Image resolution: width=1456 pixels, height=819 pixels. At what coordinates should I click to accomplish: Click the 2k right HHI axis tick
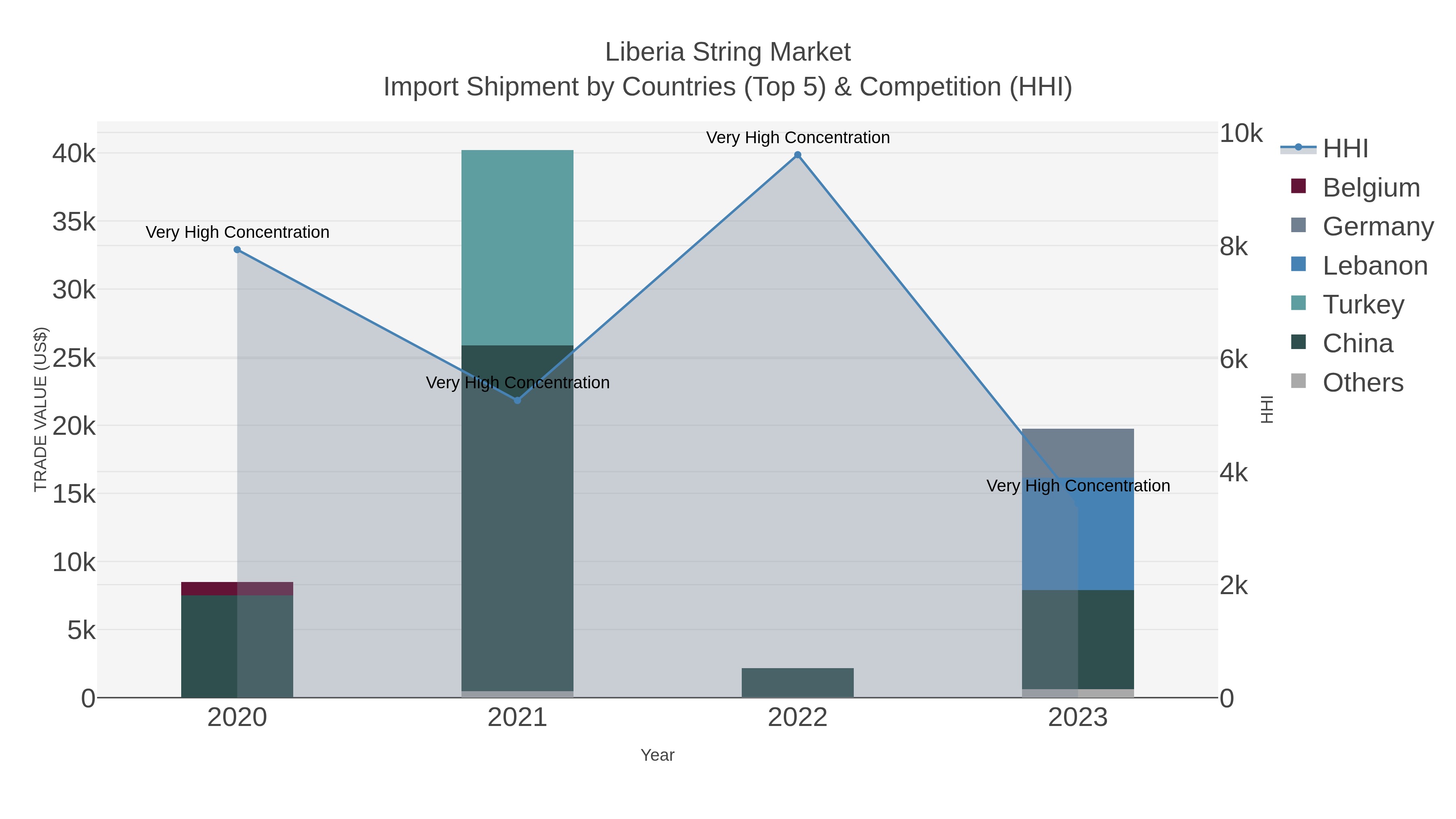click(x=1234, y=586)
